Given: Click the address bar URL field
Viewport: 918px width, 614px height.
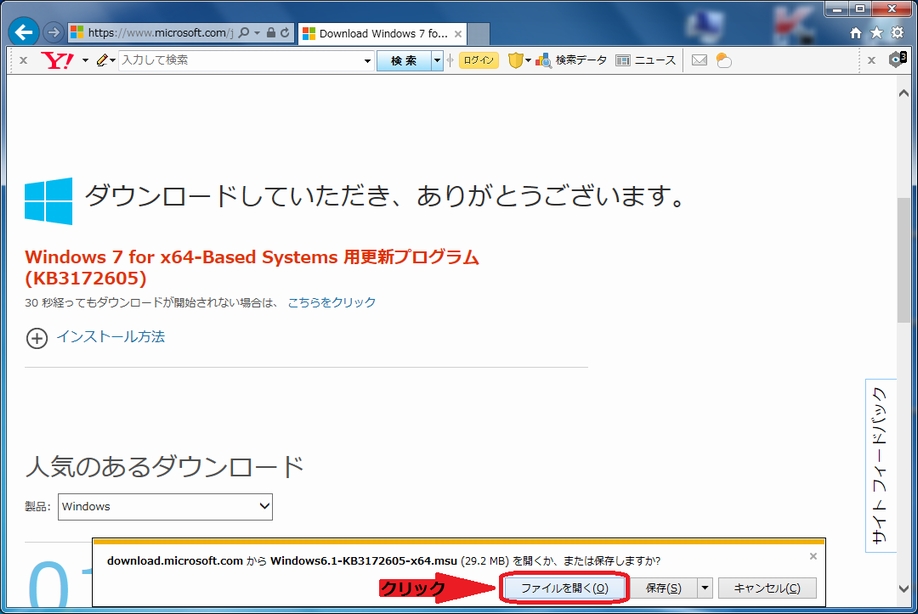Looking at the screenshot, I should (159, 33).
